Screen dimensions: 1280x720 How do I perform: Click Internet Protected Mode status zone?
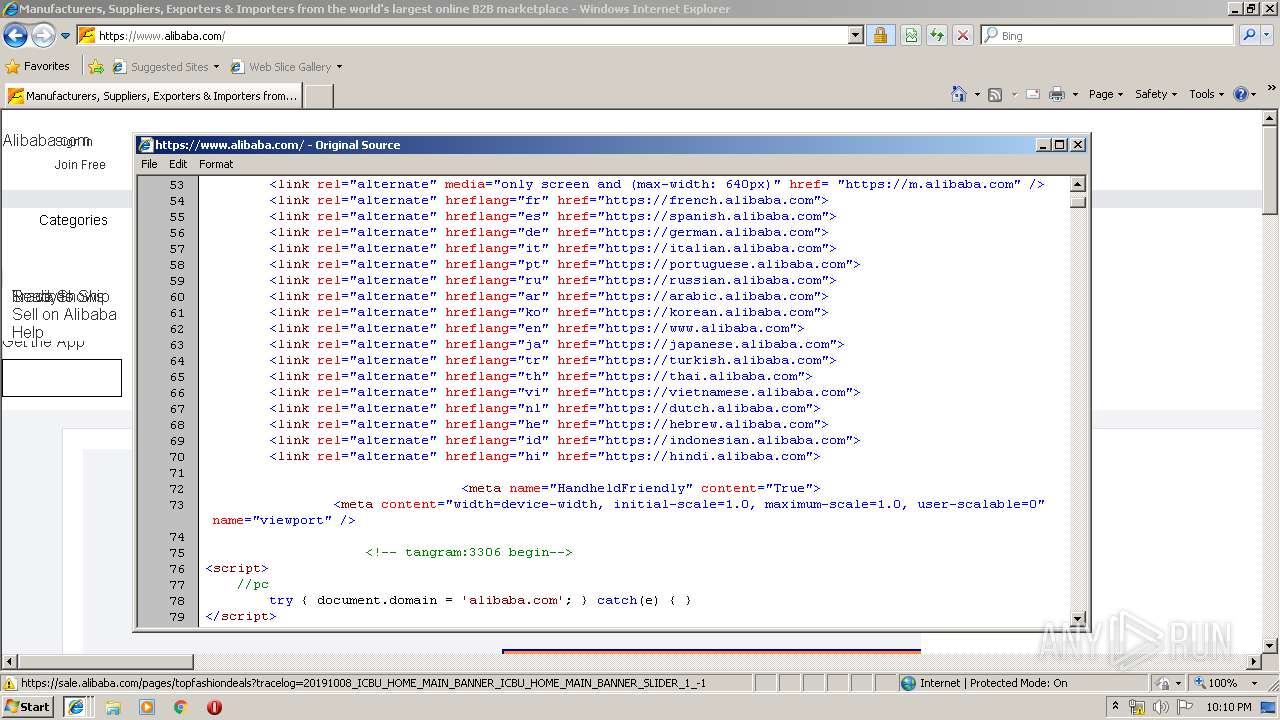(985, 683)
